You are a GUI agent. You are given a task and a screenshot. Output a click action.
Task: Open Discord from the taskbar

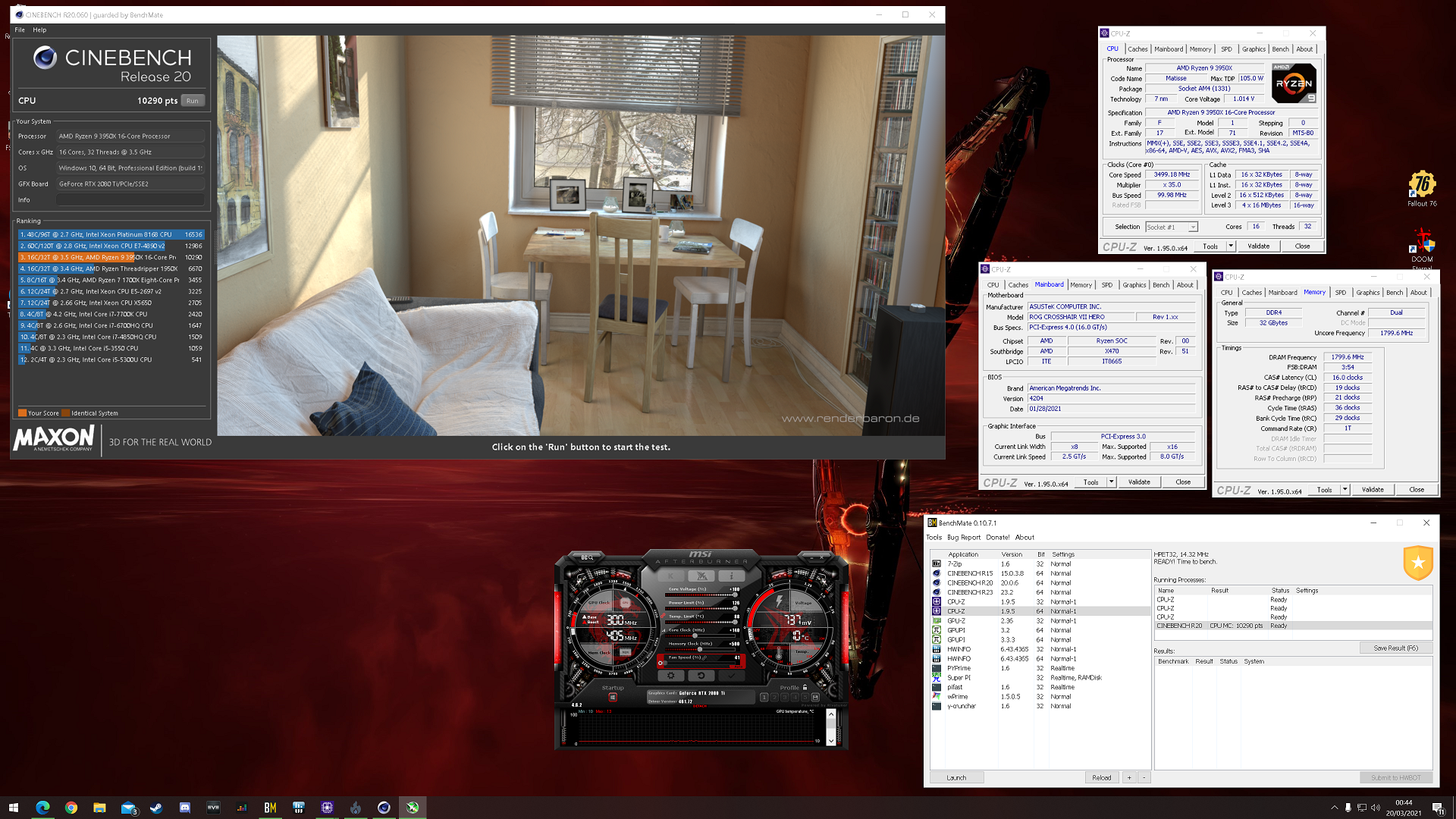185,808
